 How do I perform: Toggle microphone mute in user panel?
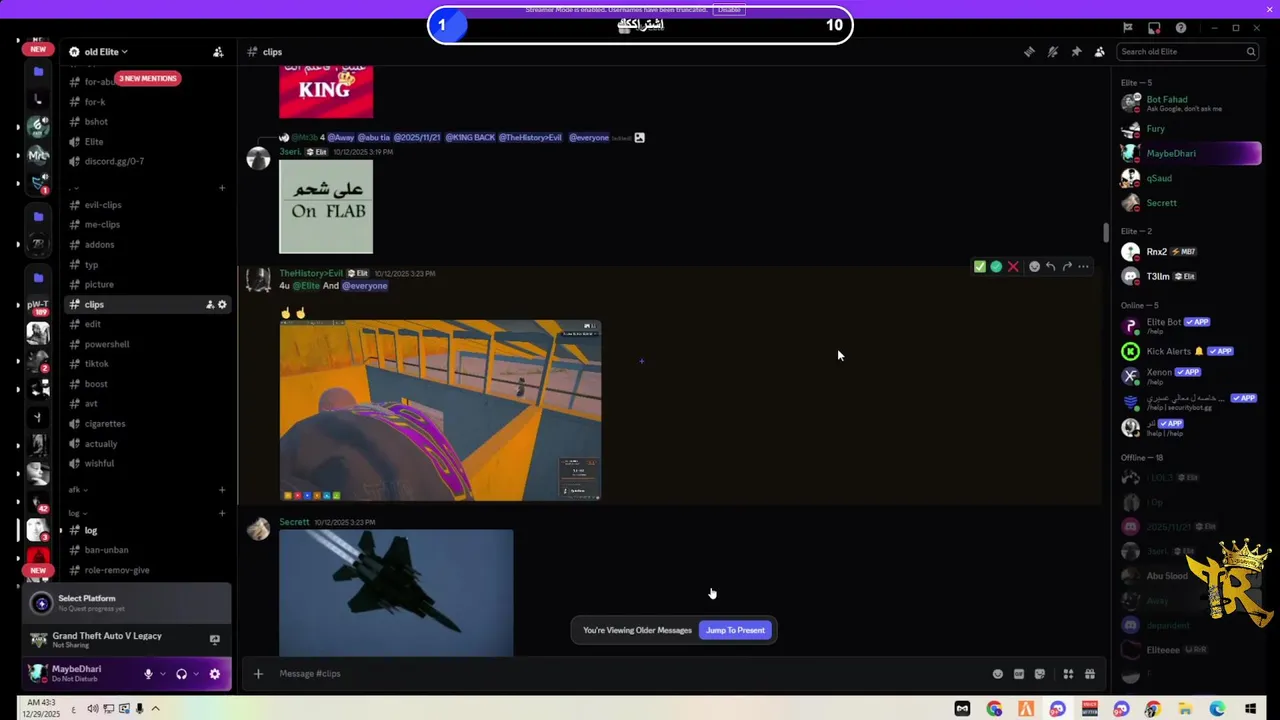[x=148, y=674]
